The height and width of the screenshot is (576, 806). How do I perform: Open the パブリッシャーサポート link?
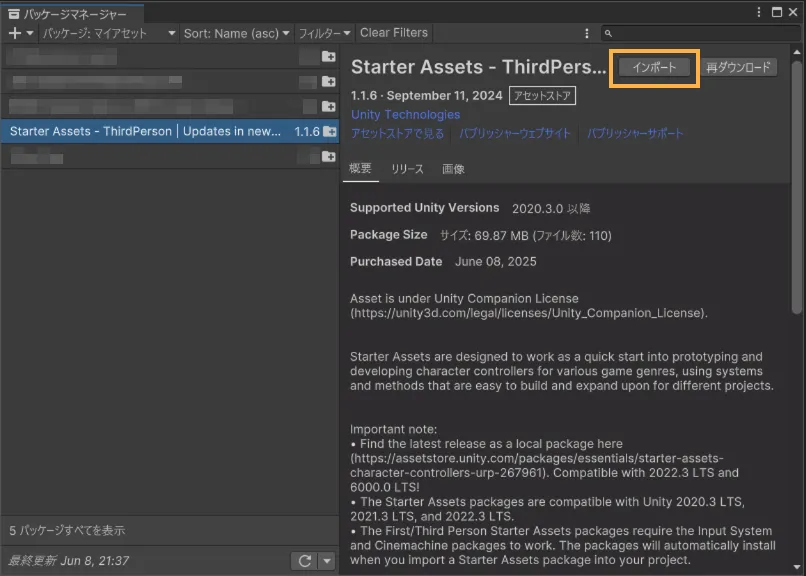pyautogui.click(x=635, y=134)
